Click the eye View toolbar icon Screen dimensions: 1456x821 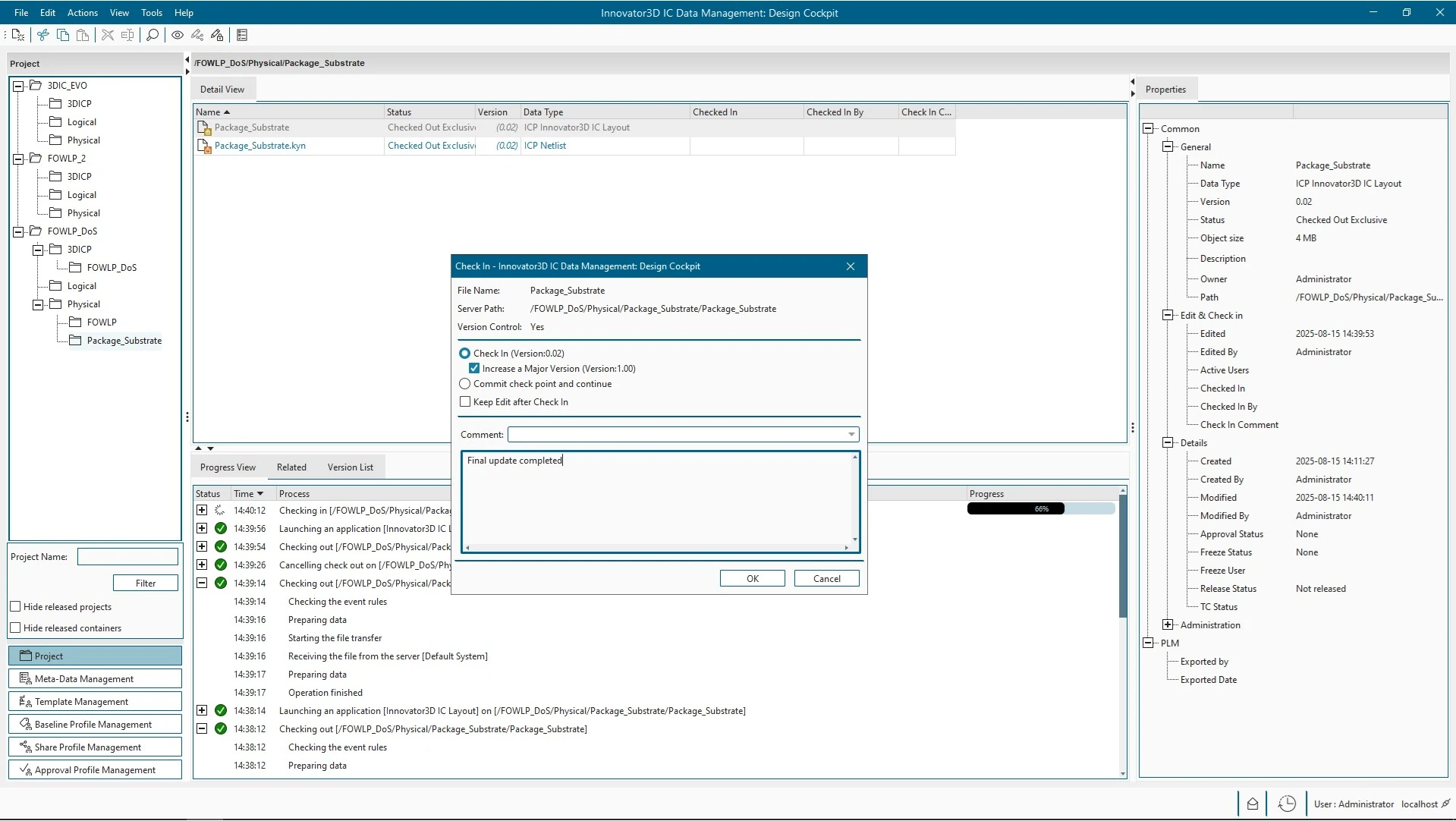tap(178, 35)
